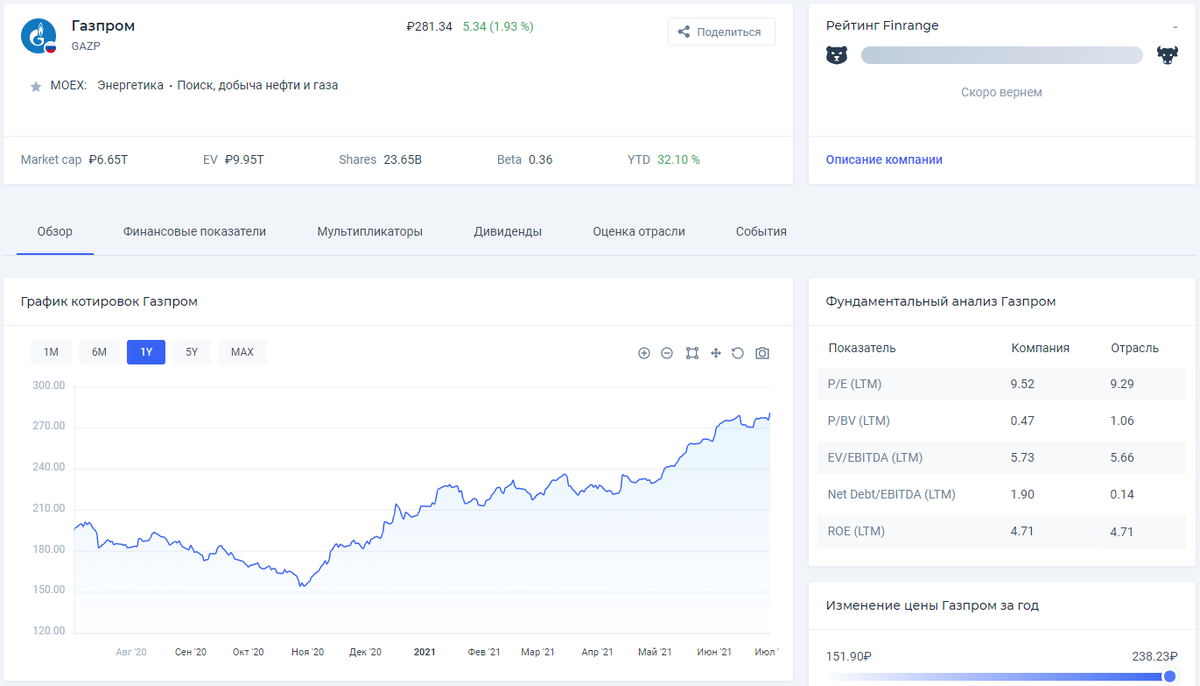Image resolution: width=1200 pixels, height=686 pixels.
Task: Click the yearly high price 238.23₽
Action: (1155, 657)
